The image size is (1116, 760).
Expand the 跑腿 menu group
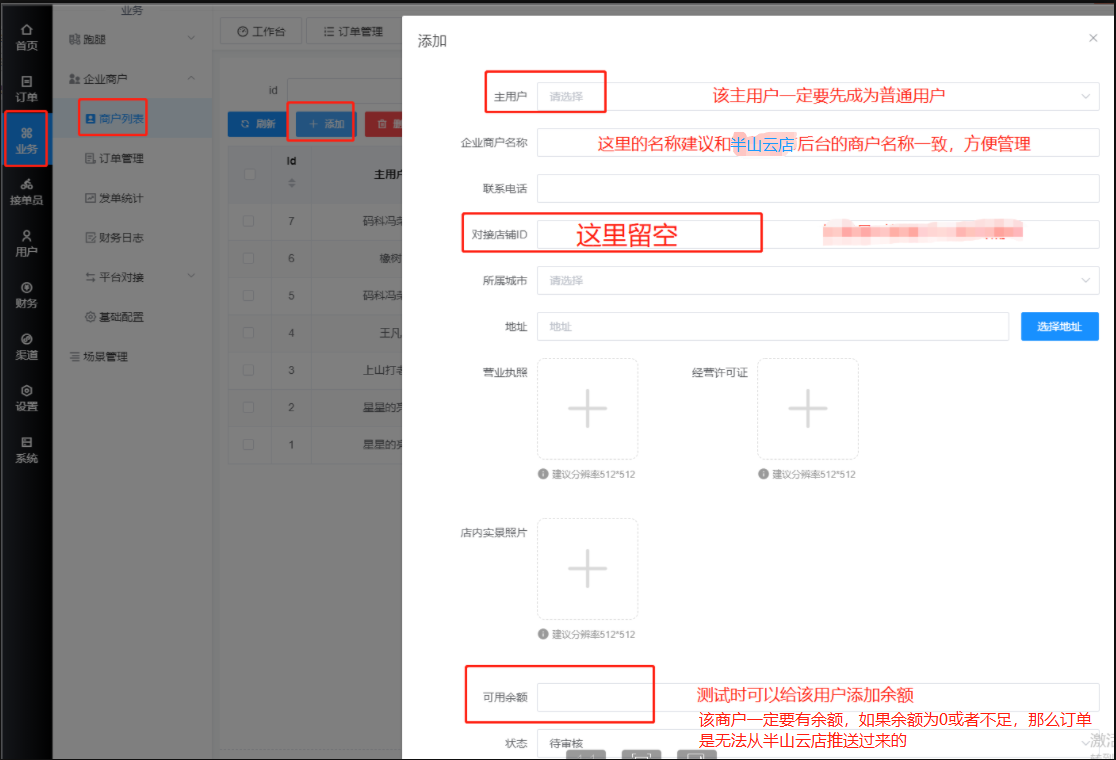(132, 39)
